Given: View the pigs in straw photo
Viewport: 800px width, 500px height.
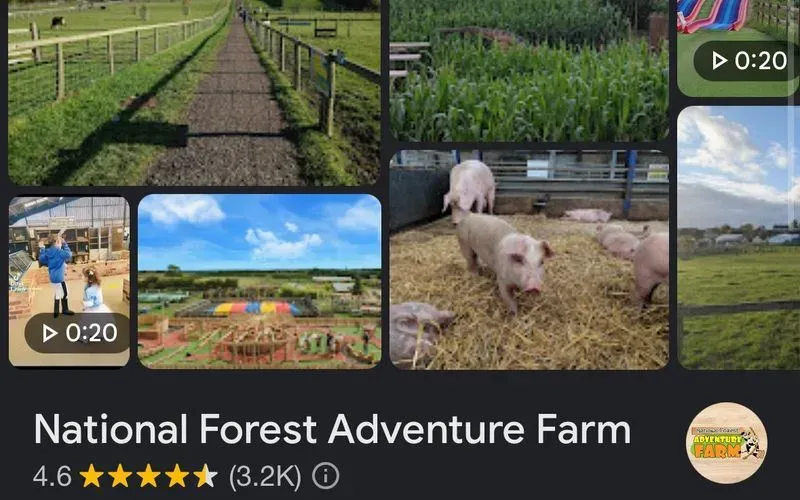Looking at the screenshot, I should [x=529, y=259].
